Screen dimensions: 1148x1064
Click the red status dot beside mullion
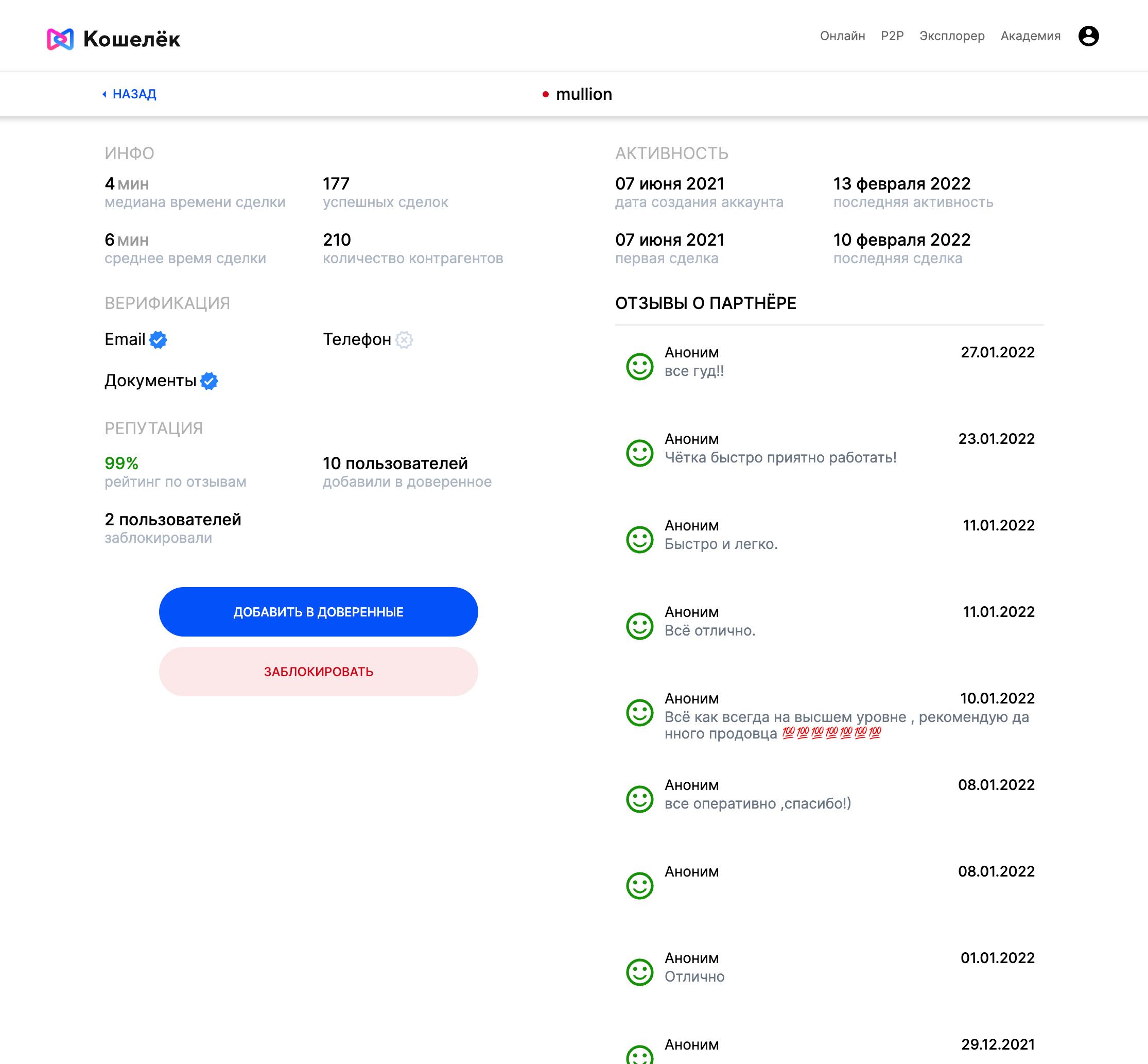546,94
